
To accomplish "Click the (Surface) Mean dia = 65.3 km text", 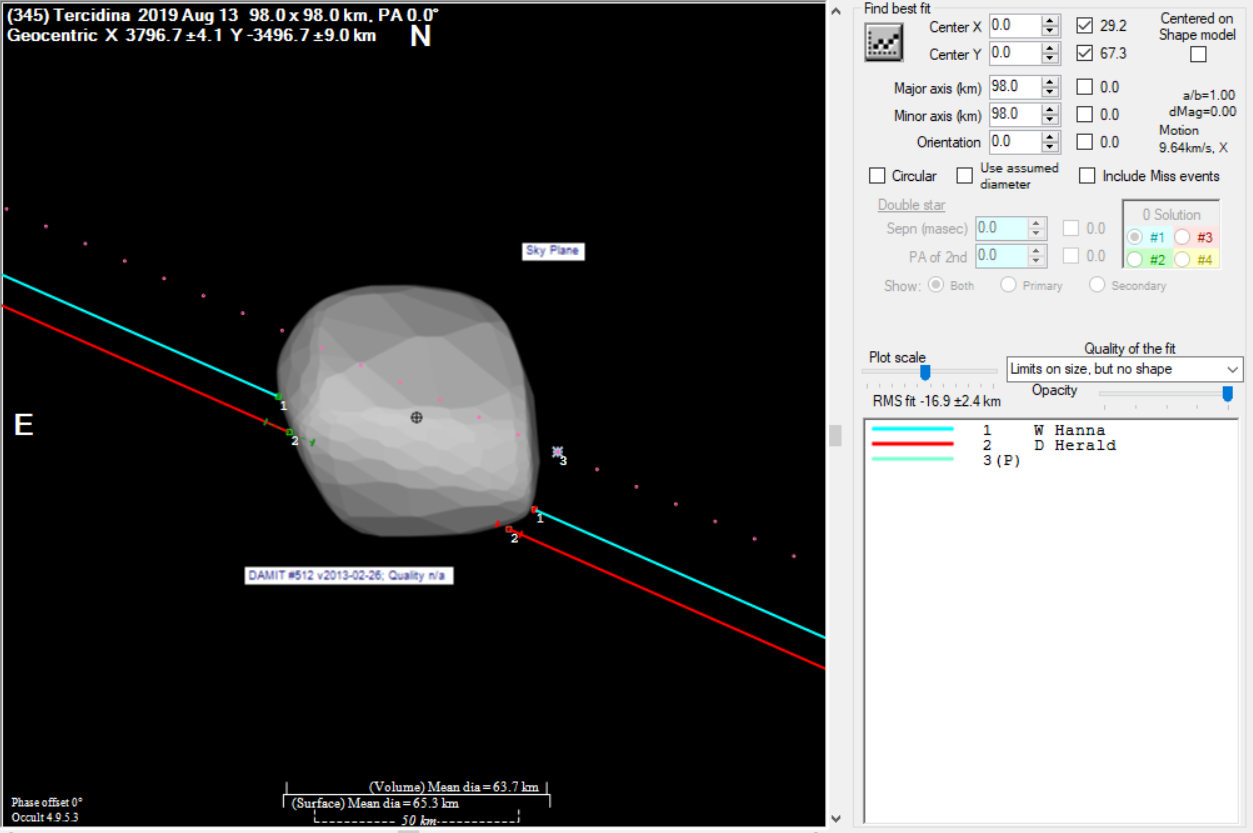I will tap(375, 802).
